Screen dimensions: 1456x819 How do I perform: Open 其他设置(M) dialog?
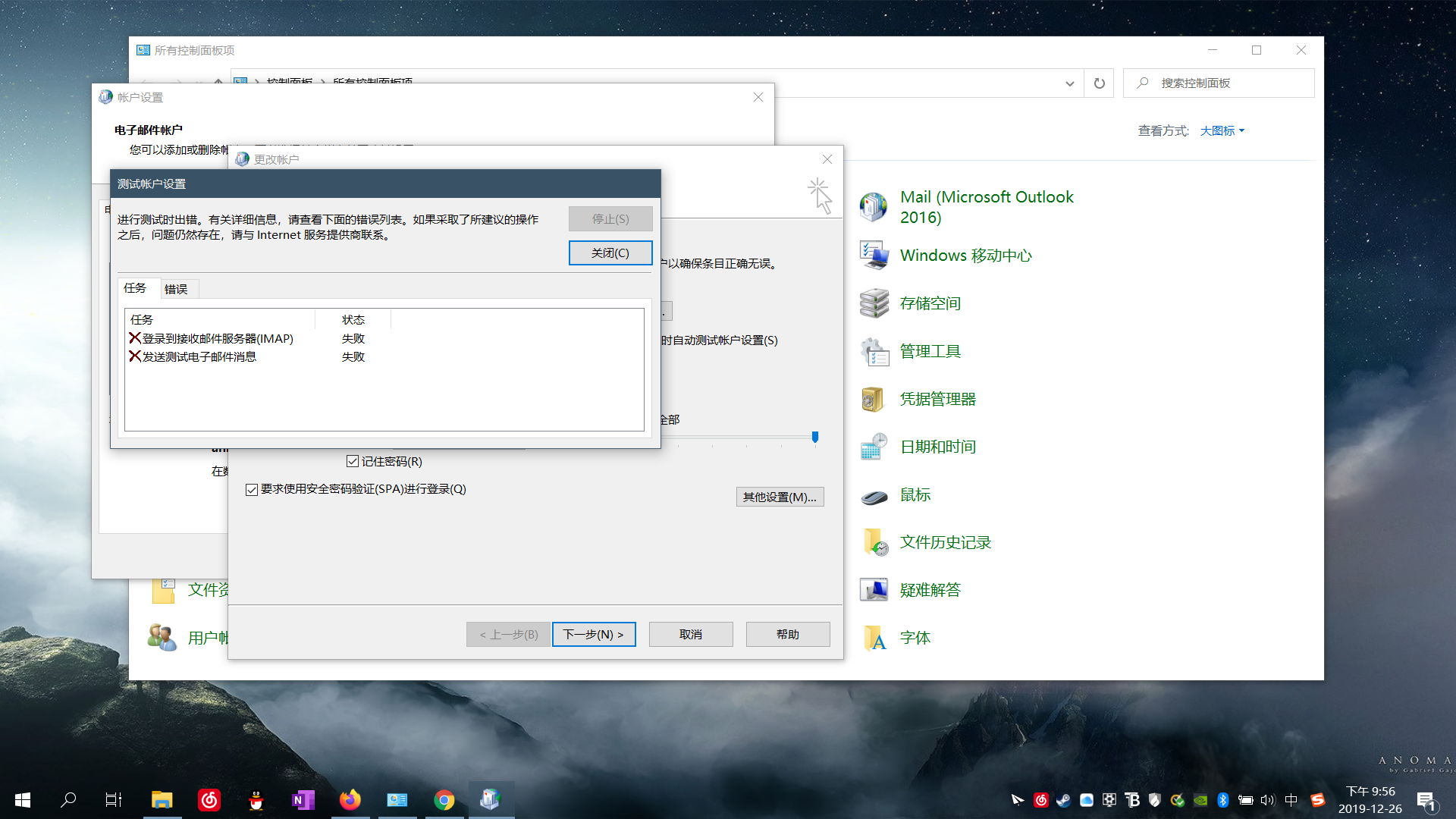(780, 496)
